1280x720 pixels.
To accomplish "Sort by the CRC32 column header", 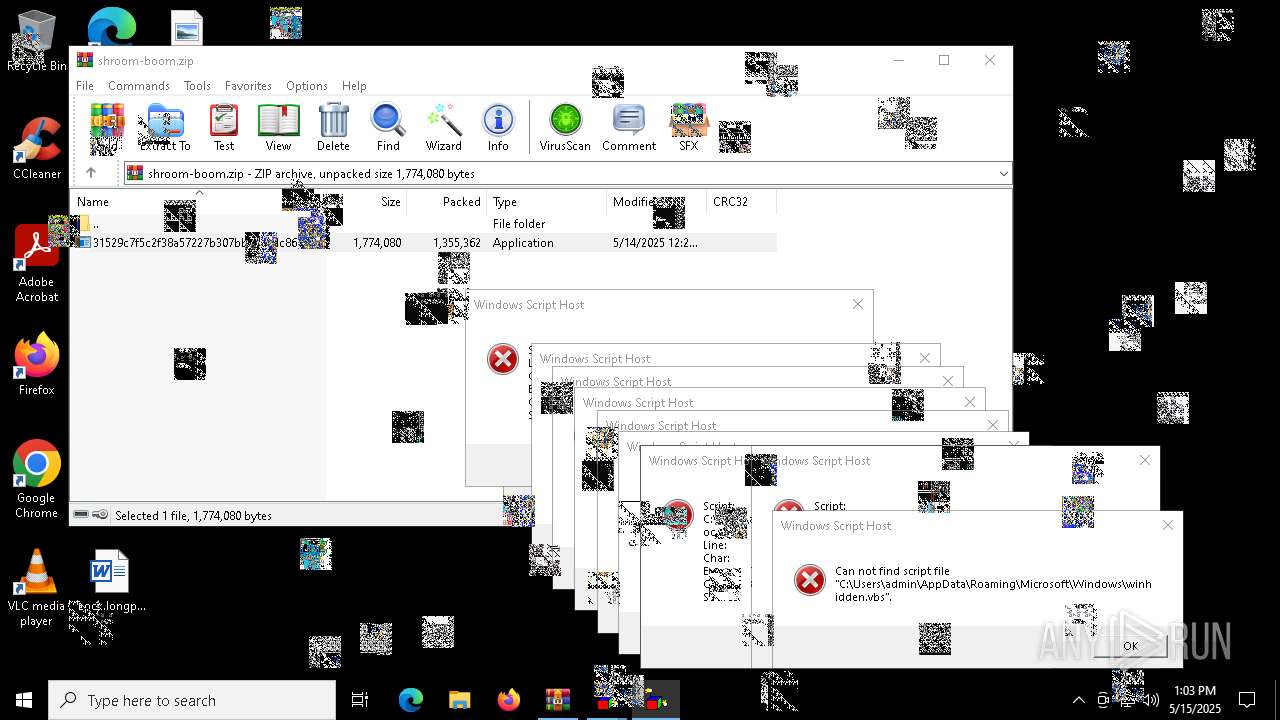I will pyautogui.click(x=741, y=202).
